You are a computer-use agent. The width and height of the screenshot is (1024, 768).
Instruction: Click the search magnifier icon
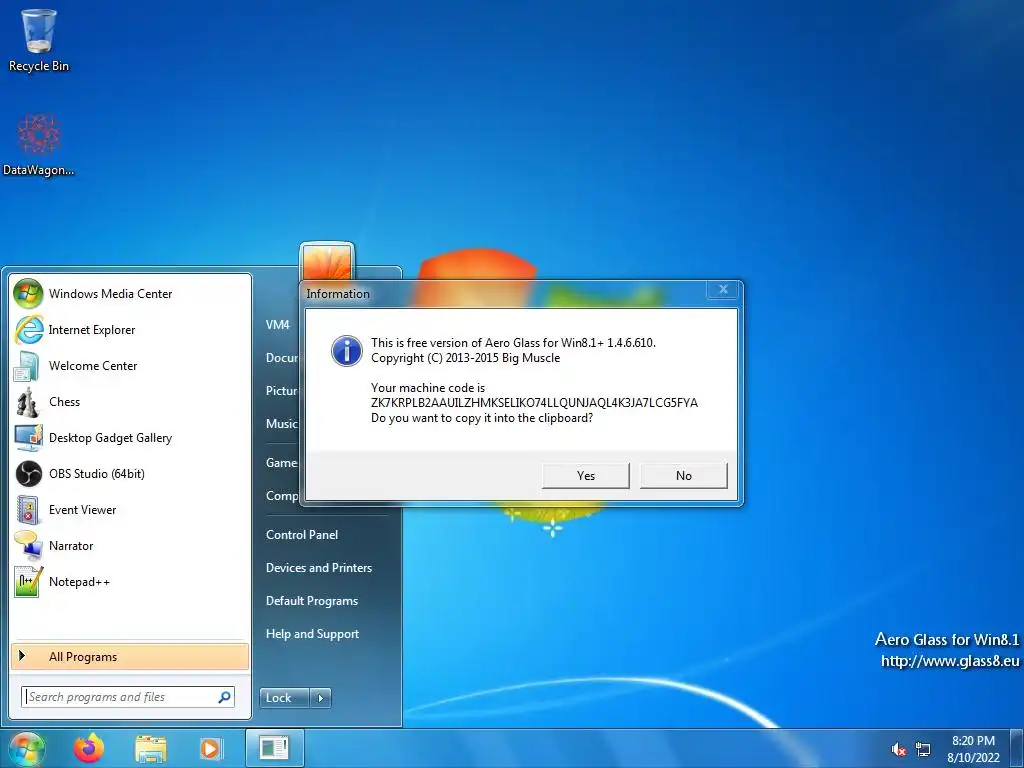pos(224,697)
